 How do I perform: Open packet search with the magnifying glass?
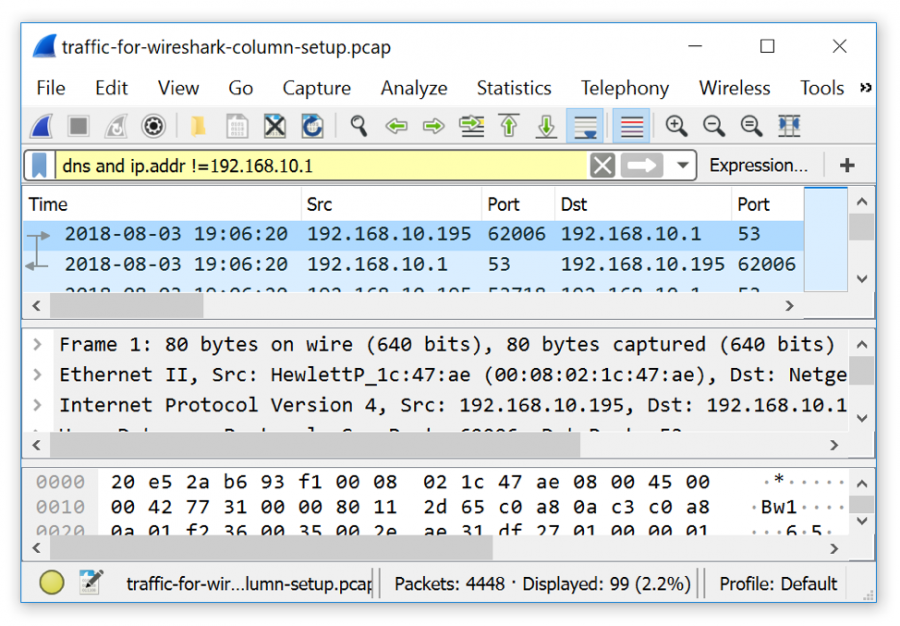coord(358,125)
